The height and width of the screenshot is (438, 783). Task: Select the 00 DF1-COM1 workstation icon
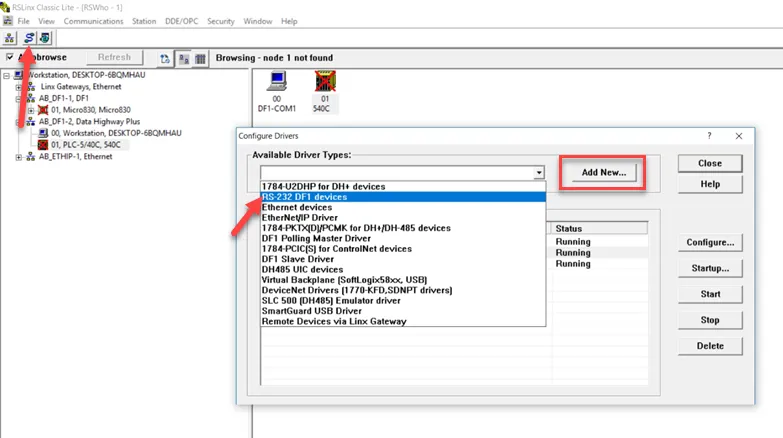pyautogui.click(x=277, y=92)
